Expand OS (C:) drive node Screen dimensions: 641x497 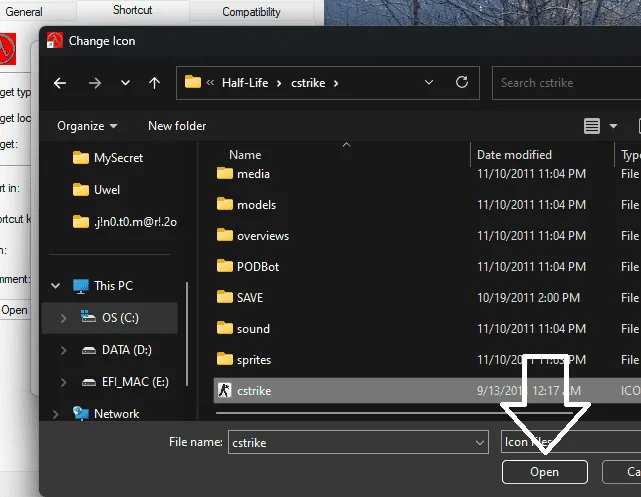63,318
